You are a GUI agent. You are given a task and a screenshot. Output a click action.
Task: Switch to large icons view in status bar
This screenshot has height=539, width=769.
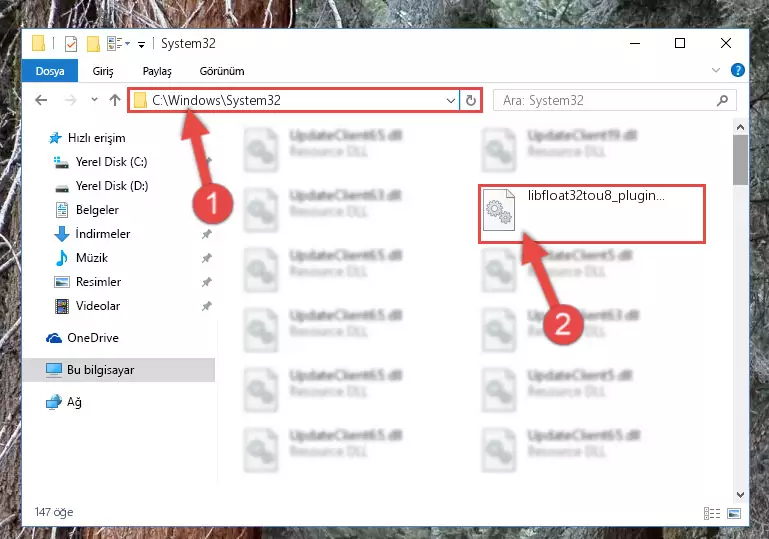734,513
